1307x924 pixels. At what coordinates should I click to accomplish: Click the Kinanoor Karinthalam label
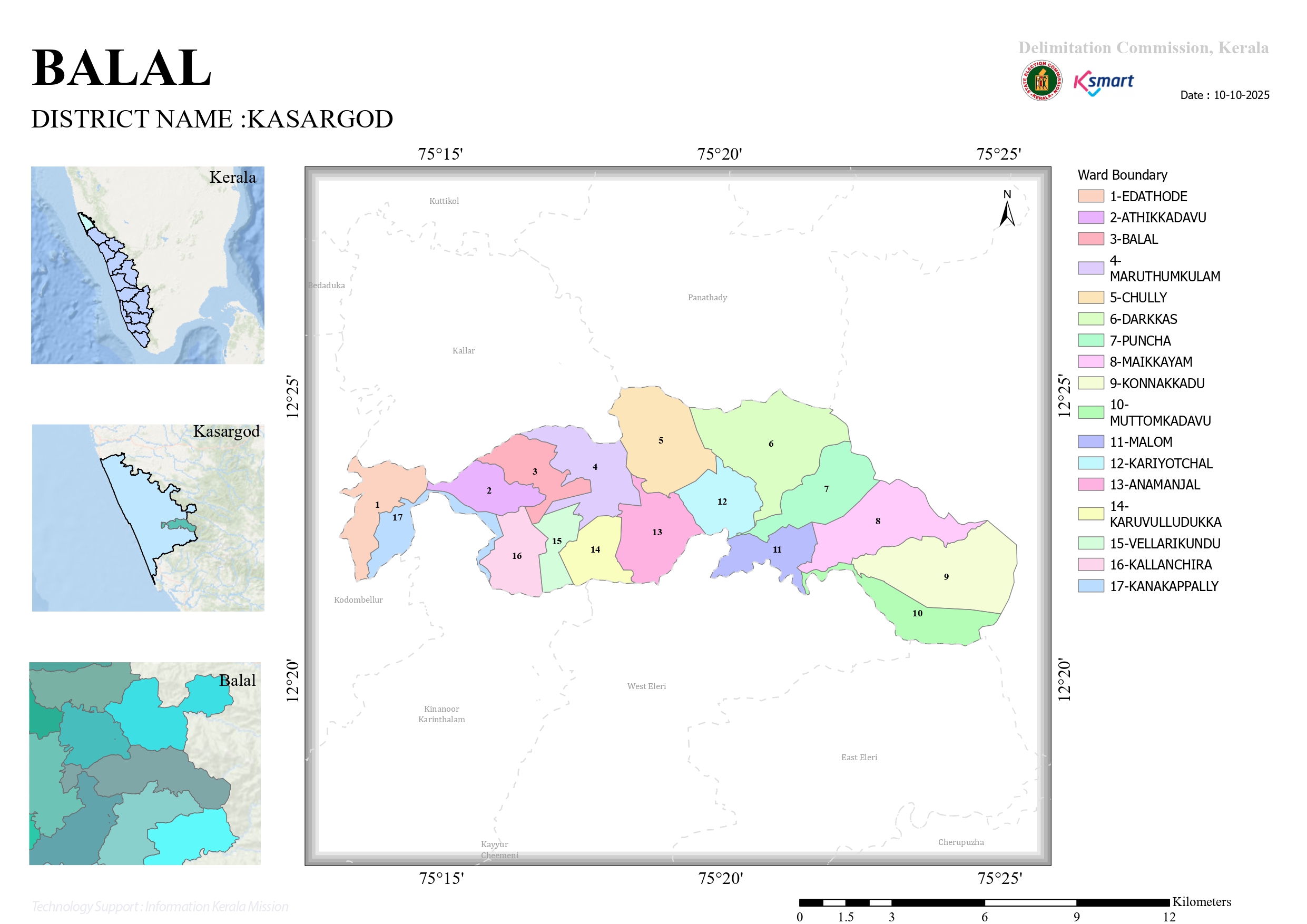point(442,714)
